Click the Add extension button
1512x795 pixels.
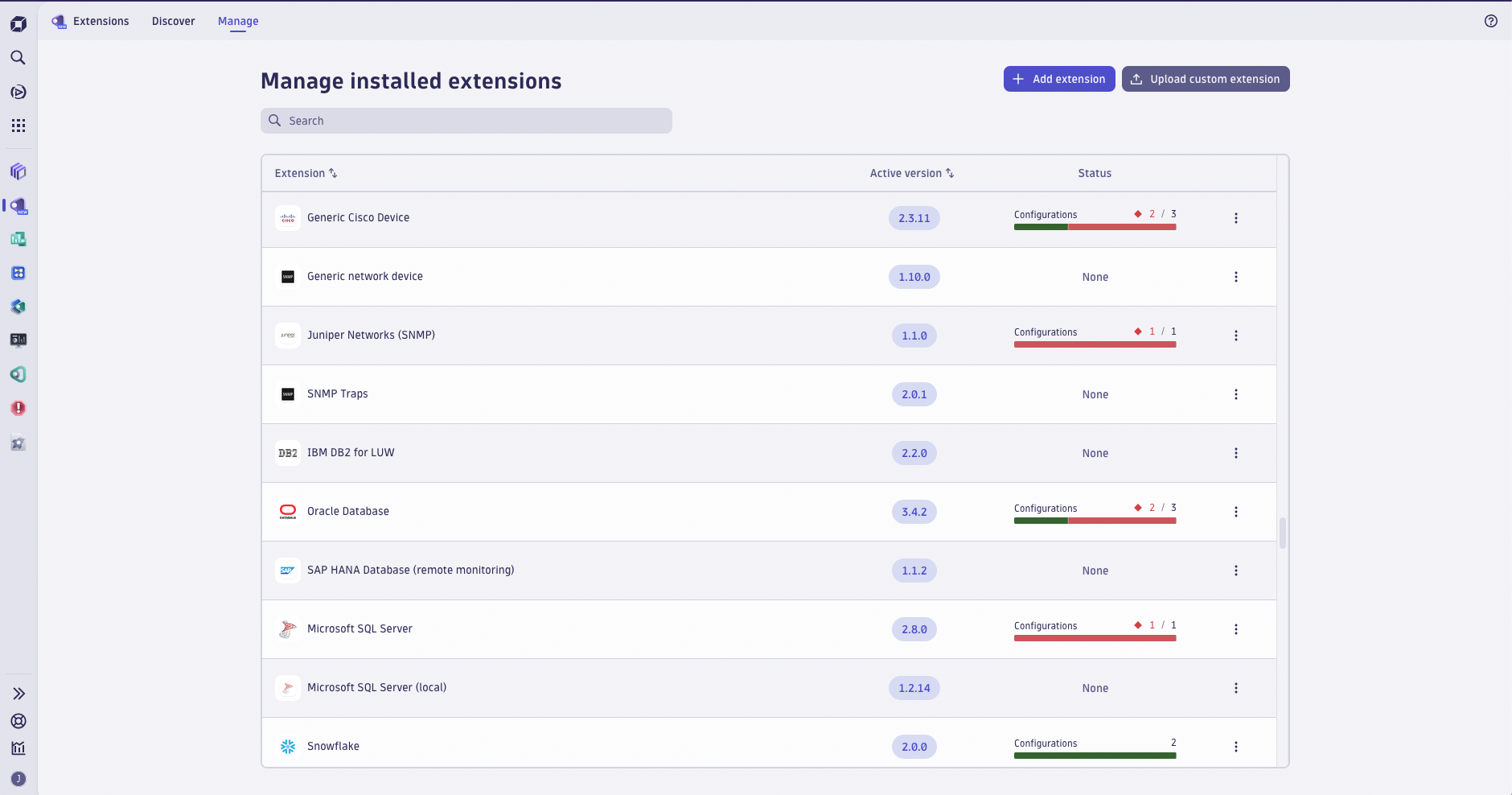[x=1059, y=79]
